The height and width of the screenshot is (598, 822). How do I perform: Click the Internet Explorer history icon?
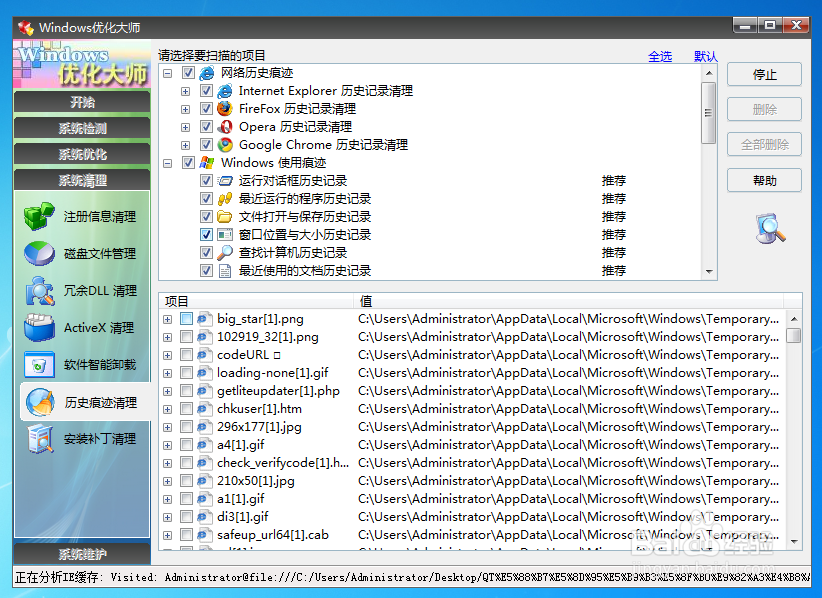(x=225, y=91)
